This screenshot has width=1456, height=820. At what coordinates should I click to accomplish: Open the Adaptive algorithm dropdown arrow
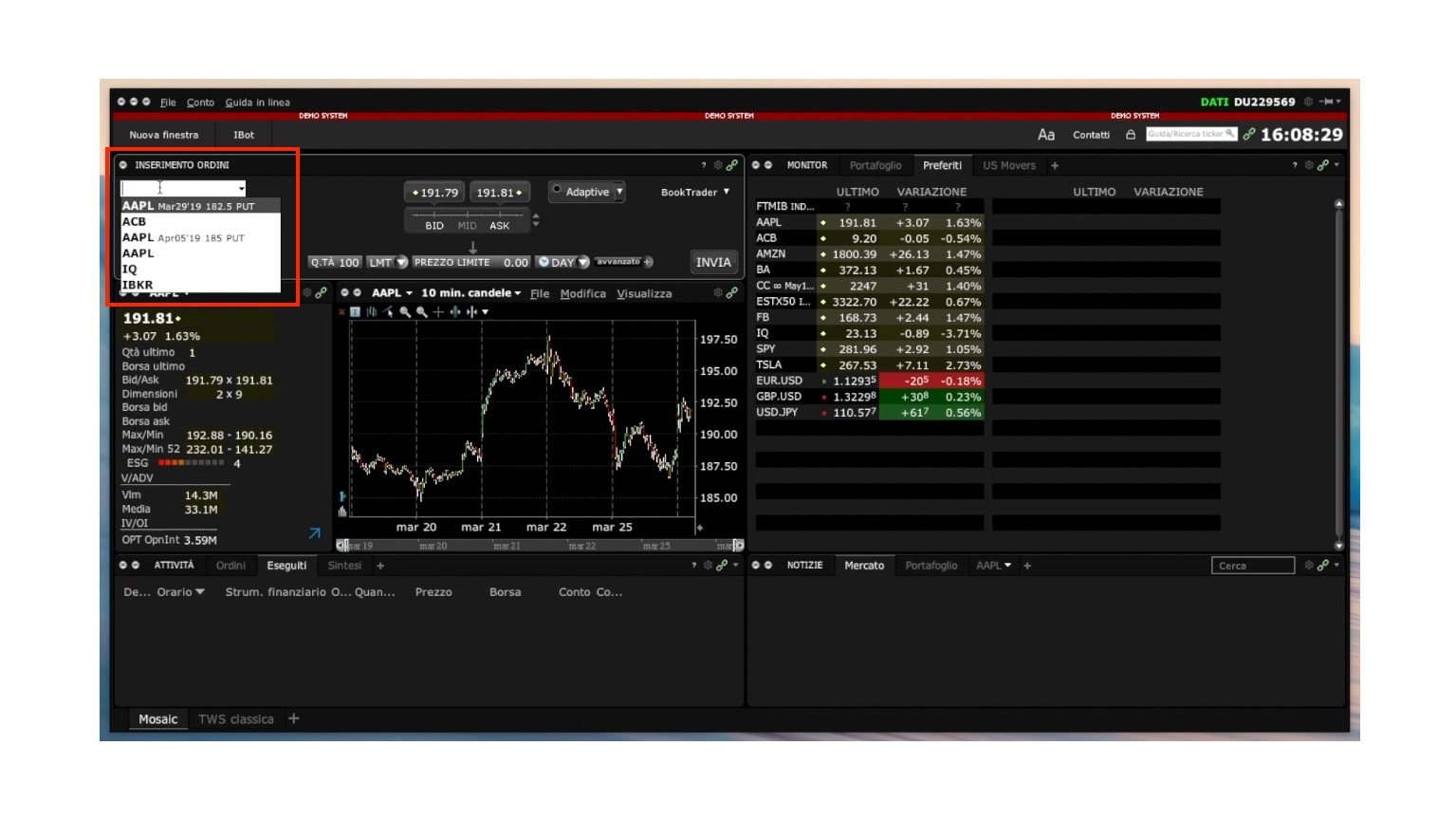[619, 192]
